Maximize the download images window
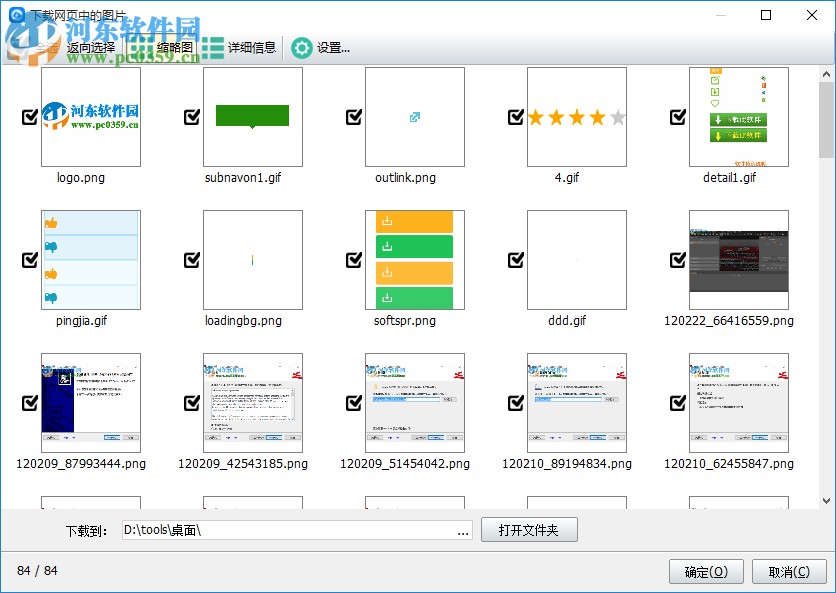This screenshot has width=836, height=593. [x=766, y=15]
